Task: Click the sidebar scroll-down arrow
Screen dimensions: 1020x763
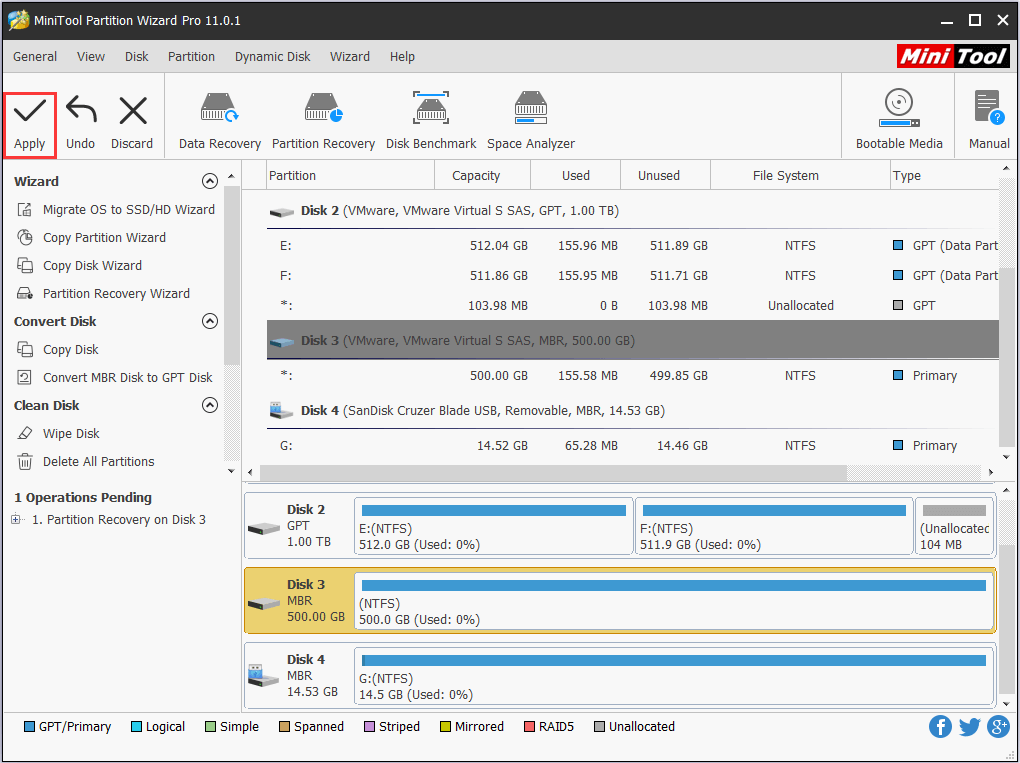Action: (232, 471)
